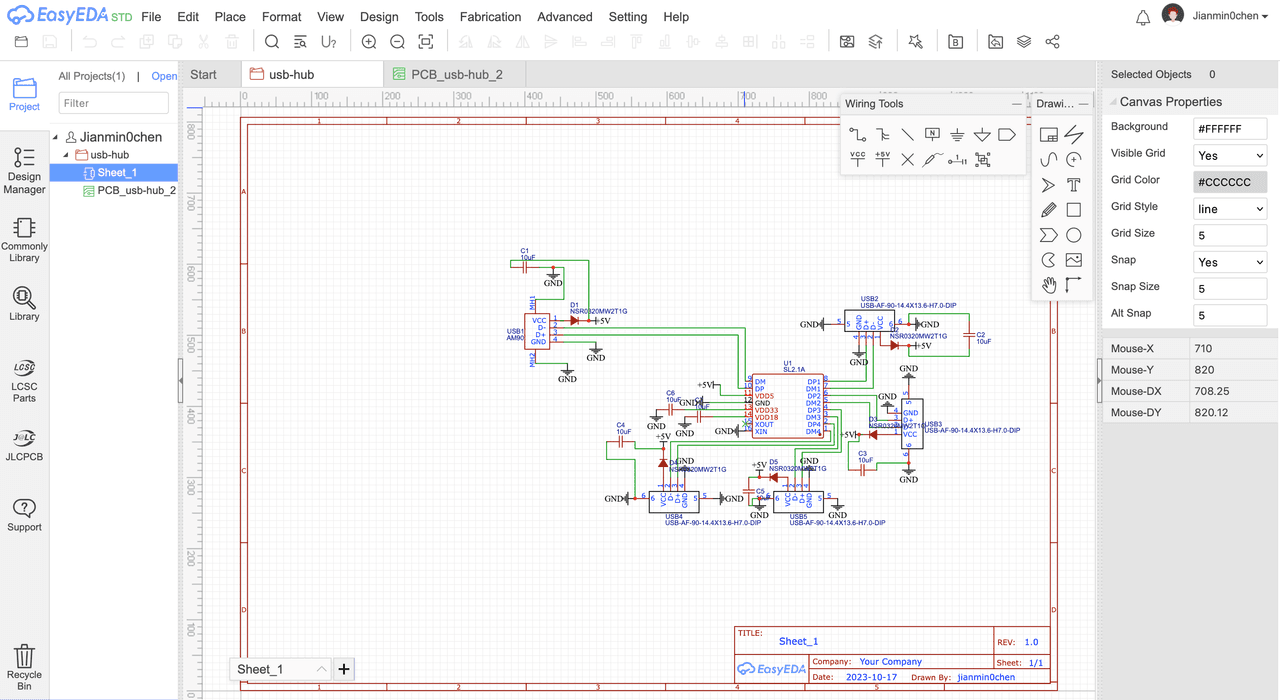
Task: Open the Share icon in toolbar
Action: tap(1052, 42)
